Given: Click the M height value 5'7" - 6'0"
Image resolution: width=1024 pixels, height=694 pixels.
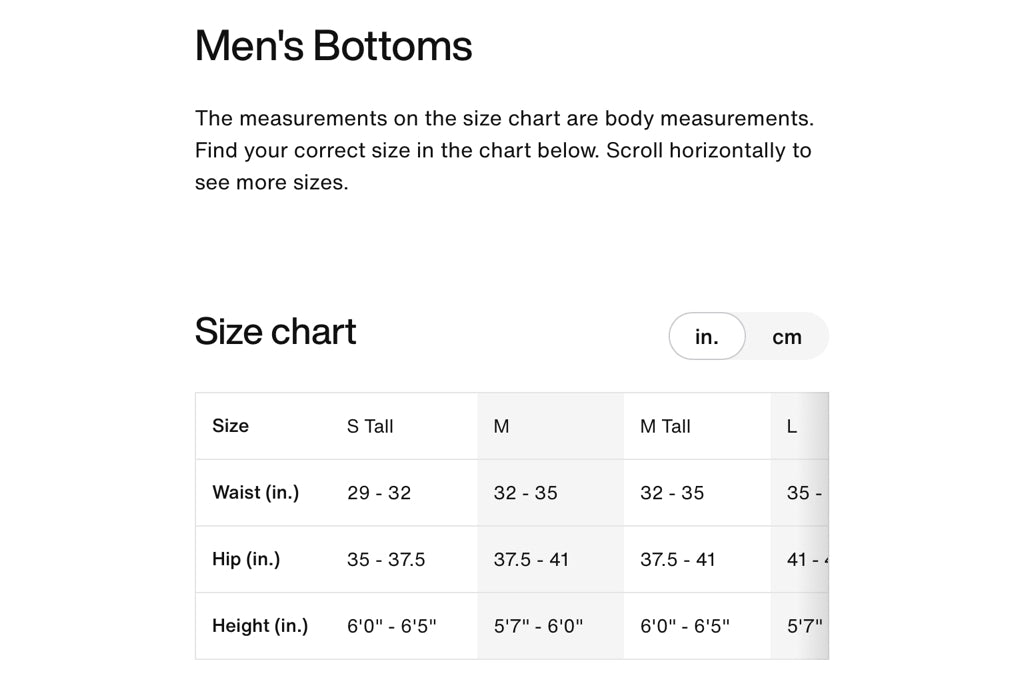Looking at the screenshot, I should [538, 626].
